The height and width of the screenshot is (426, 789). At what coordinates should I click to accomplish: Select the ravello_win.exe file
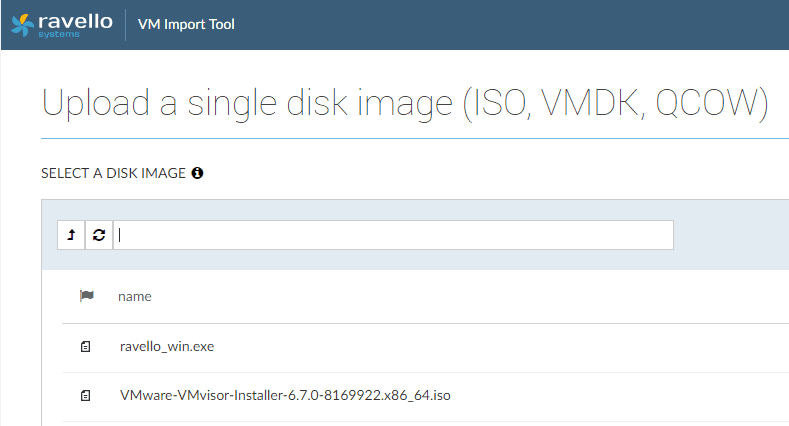(166, 347)
